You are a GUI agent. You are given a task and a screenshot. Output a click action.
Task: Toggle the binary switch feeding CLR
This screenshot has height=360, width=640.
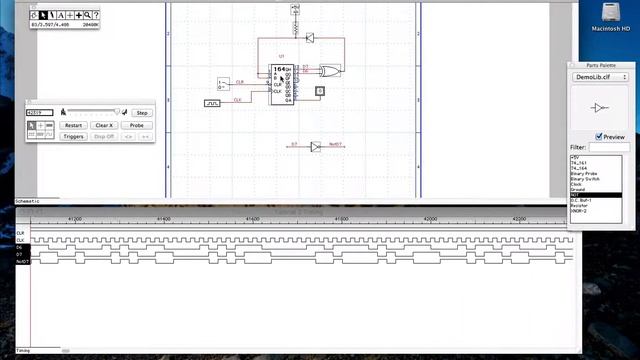pyautogui.click(x=223, y=84)
